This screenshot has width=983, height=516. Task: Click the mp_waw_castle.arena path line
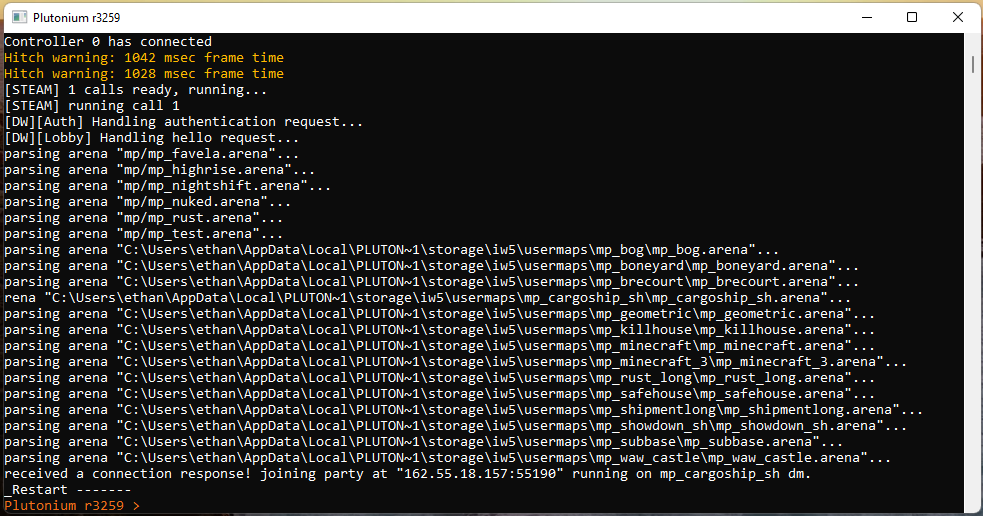[448, 457]
